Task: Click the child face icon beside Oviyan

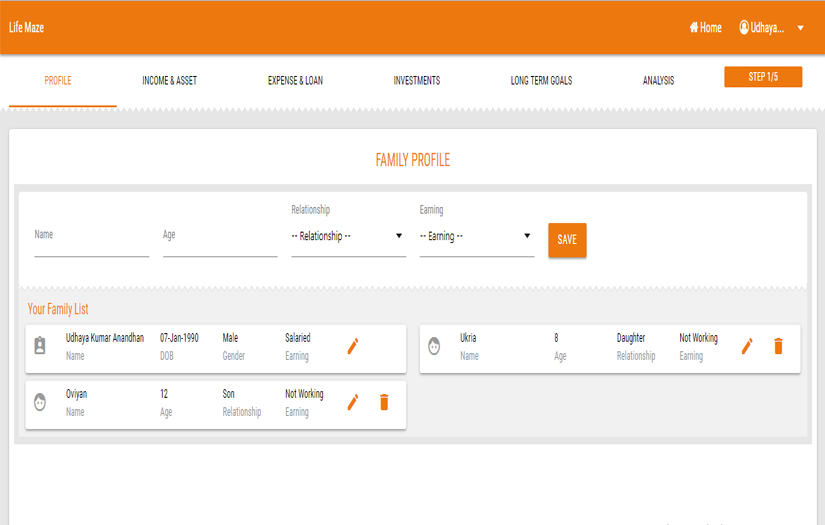Action: [x=40, y=402]
